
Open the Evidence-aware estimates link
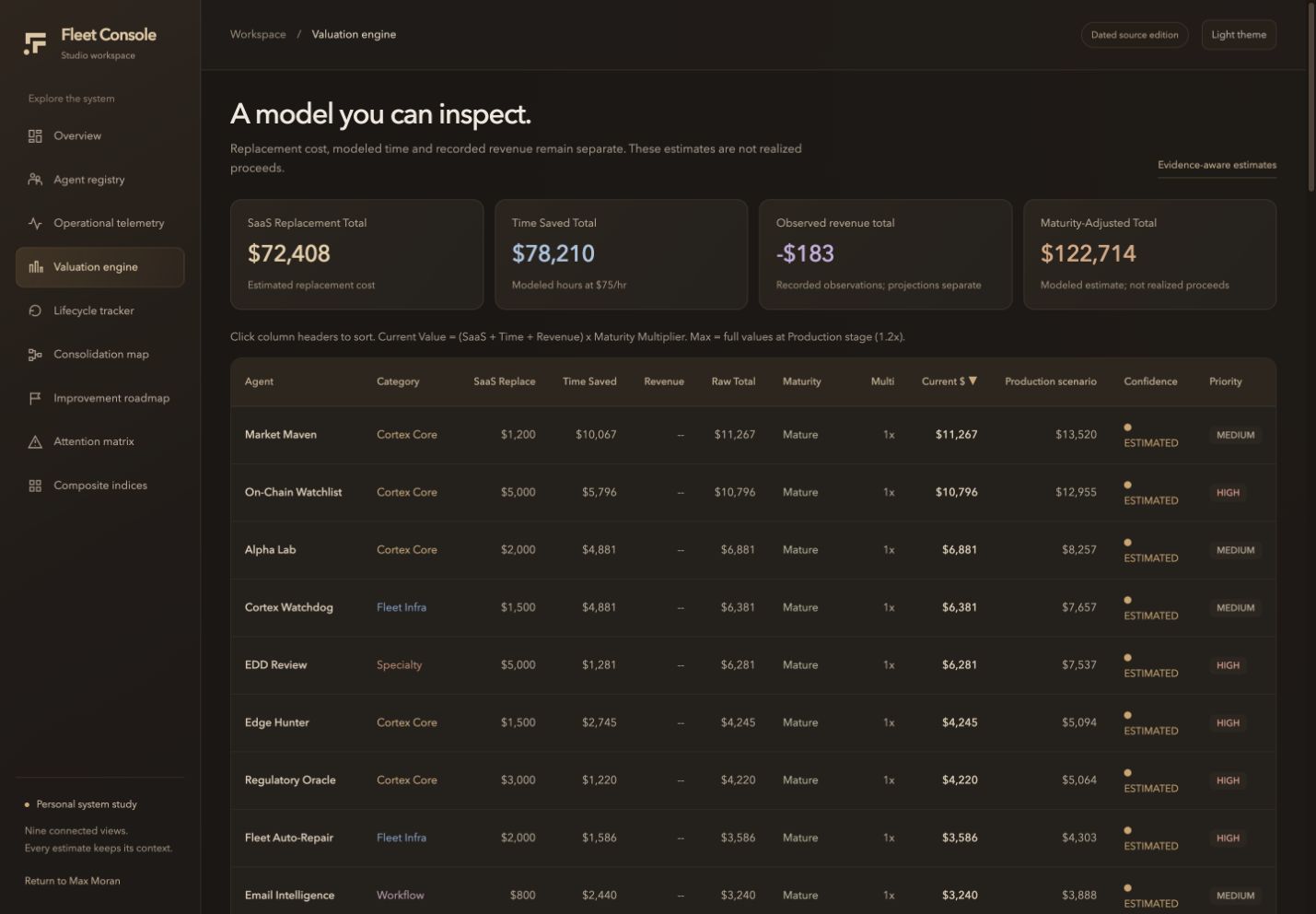[1217, 165]
